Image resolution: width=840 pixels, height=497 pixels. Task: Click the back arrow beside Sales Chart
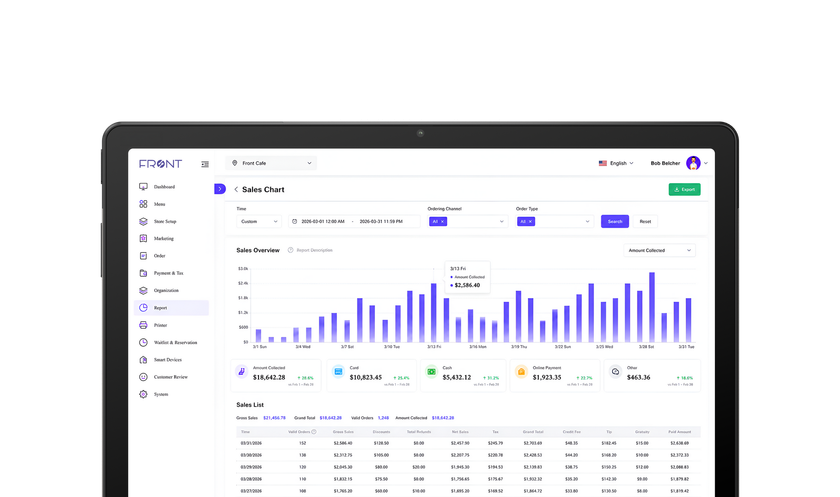pos(236,190)
